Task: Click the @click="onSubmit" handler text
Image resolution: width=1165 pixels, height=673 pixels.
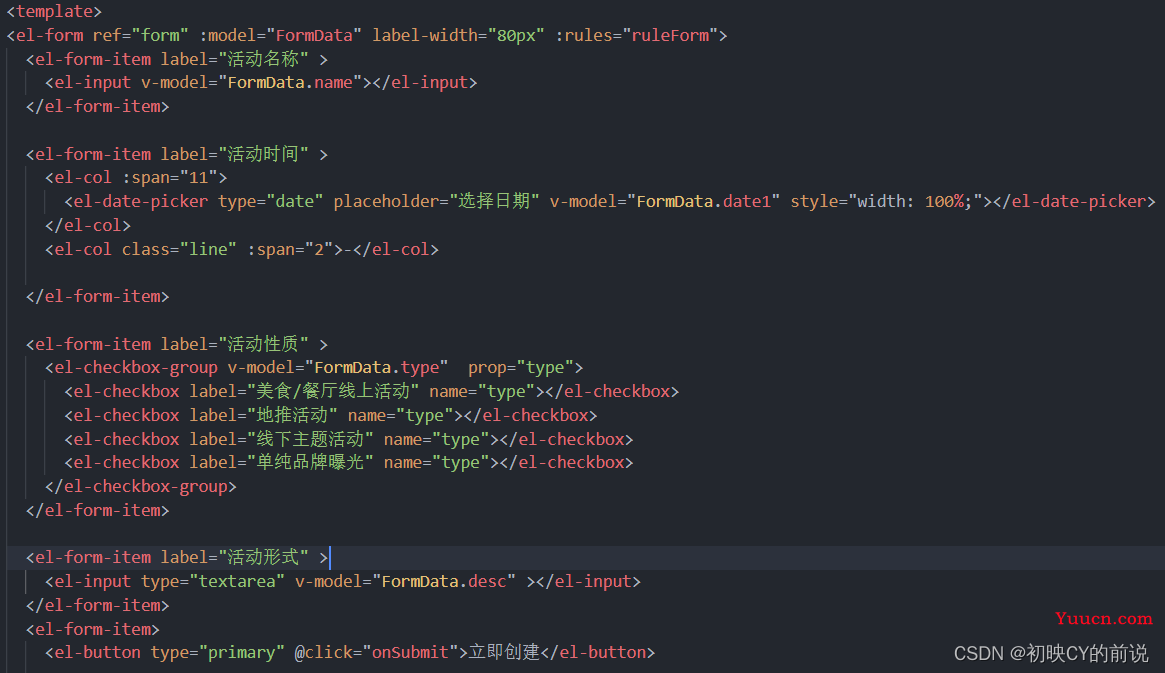Action: (x=376, y=652)
